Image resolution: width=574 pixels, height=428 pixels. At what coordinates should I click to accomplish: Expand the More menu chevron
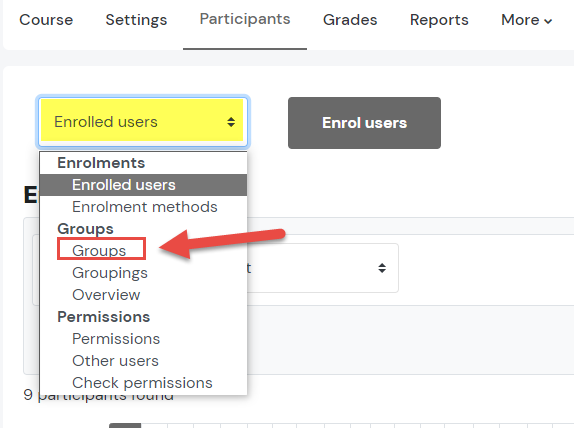pos(548,21)
